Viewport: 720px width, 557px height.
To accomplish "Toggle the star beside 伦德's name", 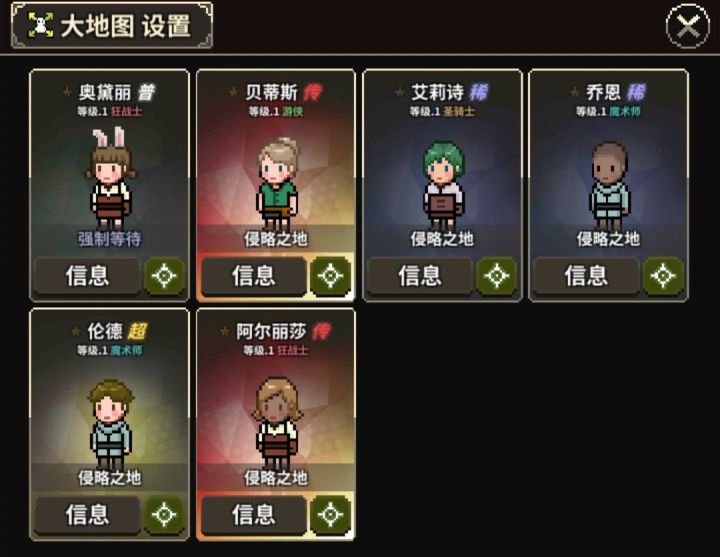I will coord(76,331).
